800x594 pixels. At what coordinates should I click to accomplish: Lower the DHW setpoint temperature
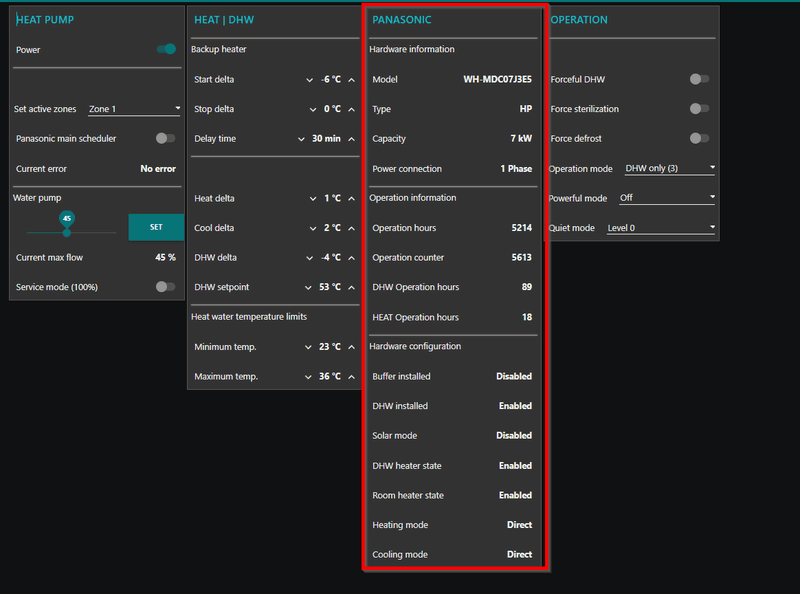point(308,288)
